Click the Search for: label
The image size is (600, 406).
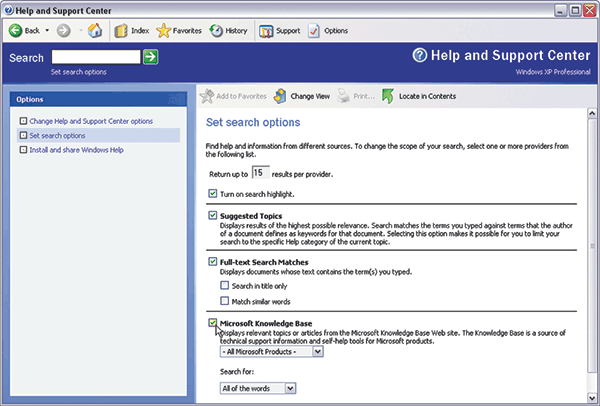tap(237, 372)
